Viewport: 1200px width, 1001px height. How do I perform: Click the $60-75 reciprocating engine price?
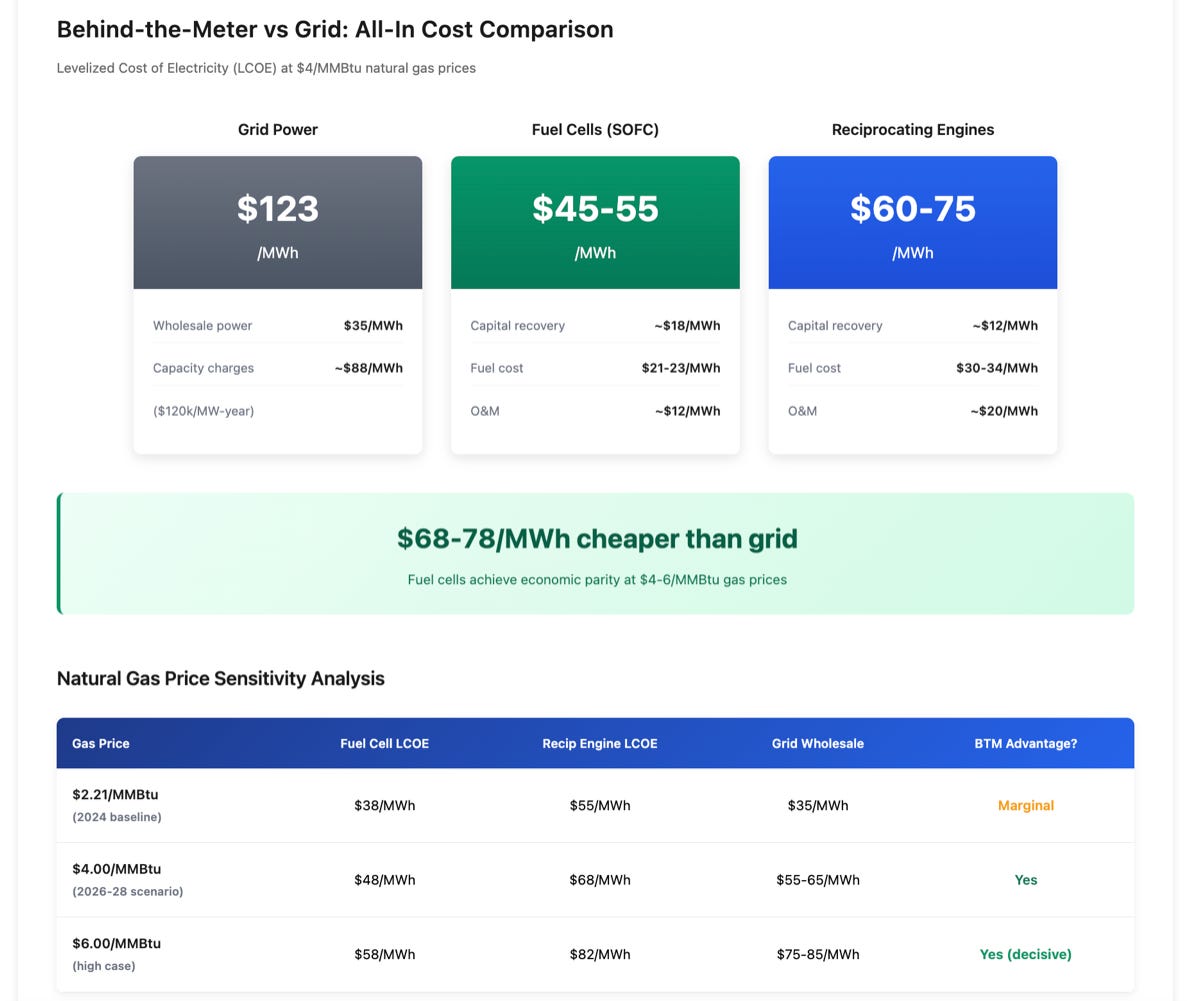[x=913, y=208]
